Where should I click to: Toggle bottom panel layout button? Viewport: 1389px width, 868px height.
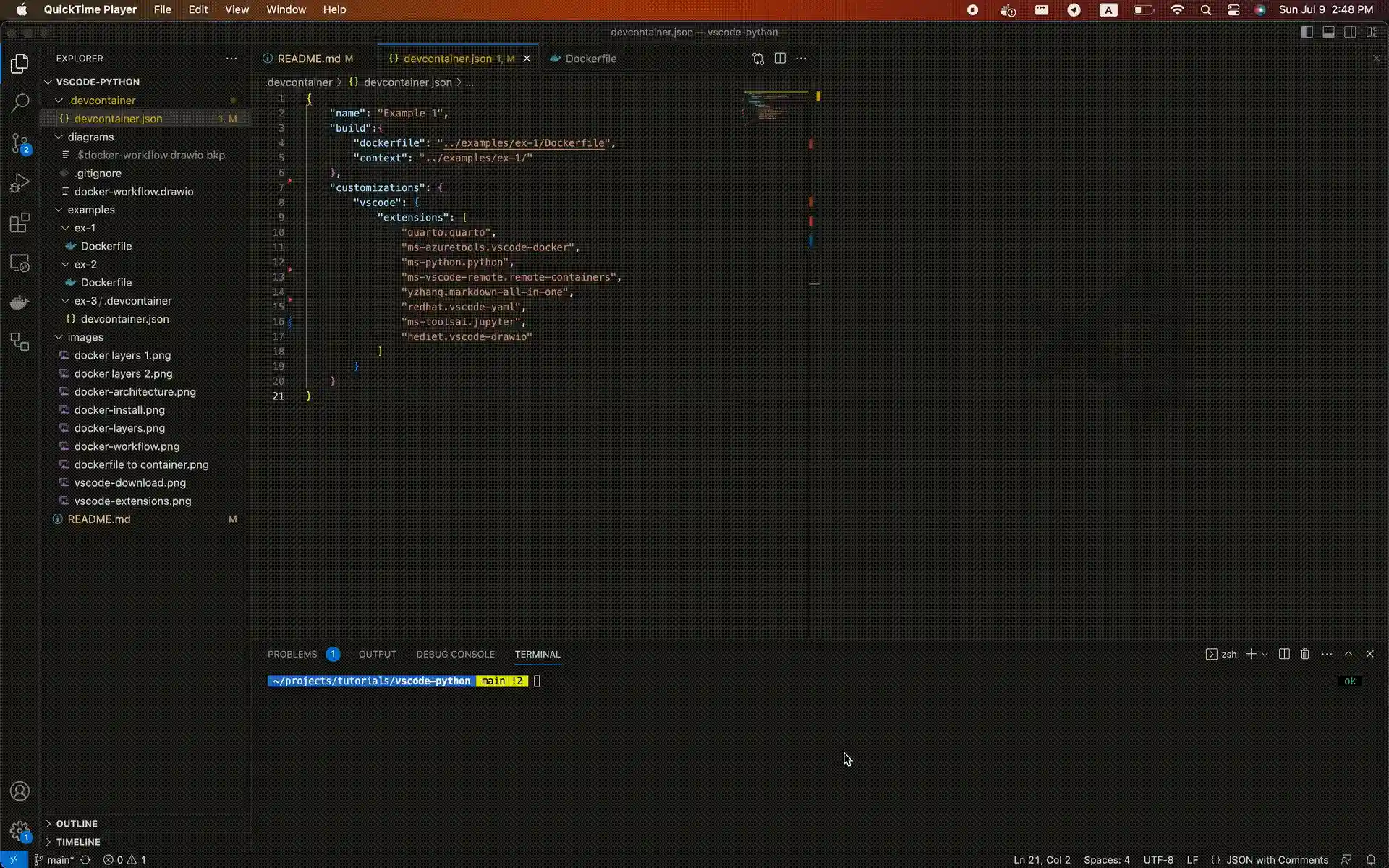1328,32
